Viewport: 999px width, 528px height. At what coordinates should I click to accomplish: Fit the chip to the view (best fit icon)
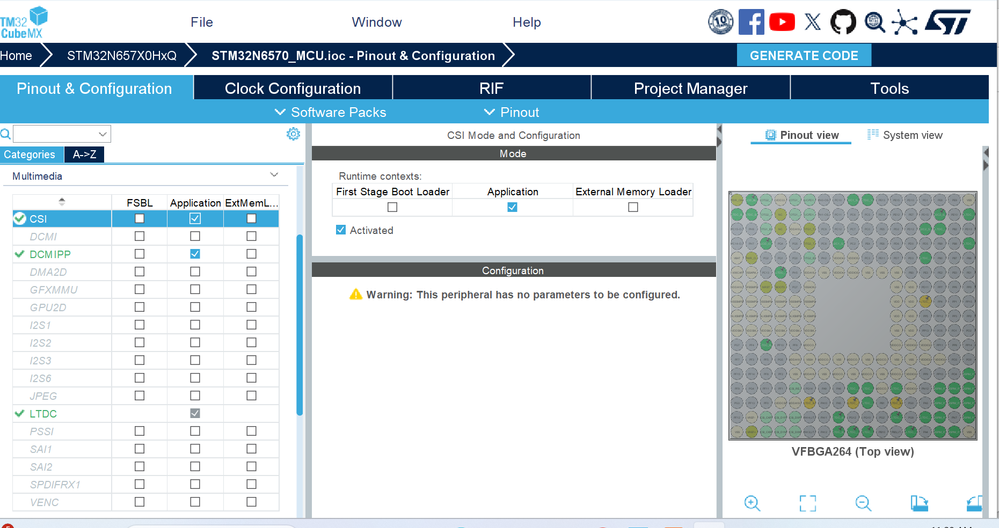tap(807, 503)
